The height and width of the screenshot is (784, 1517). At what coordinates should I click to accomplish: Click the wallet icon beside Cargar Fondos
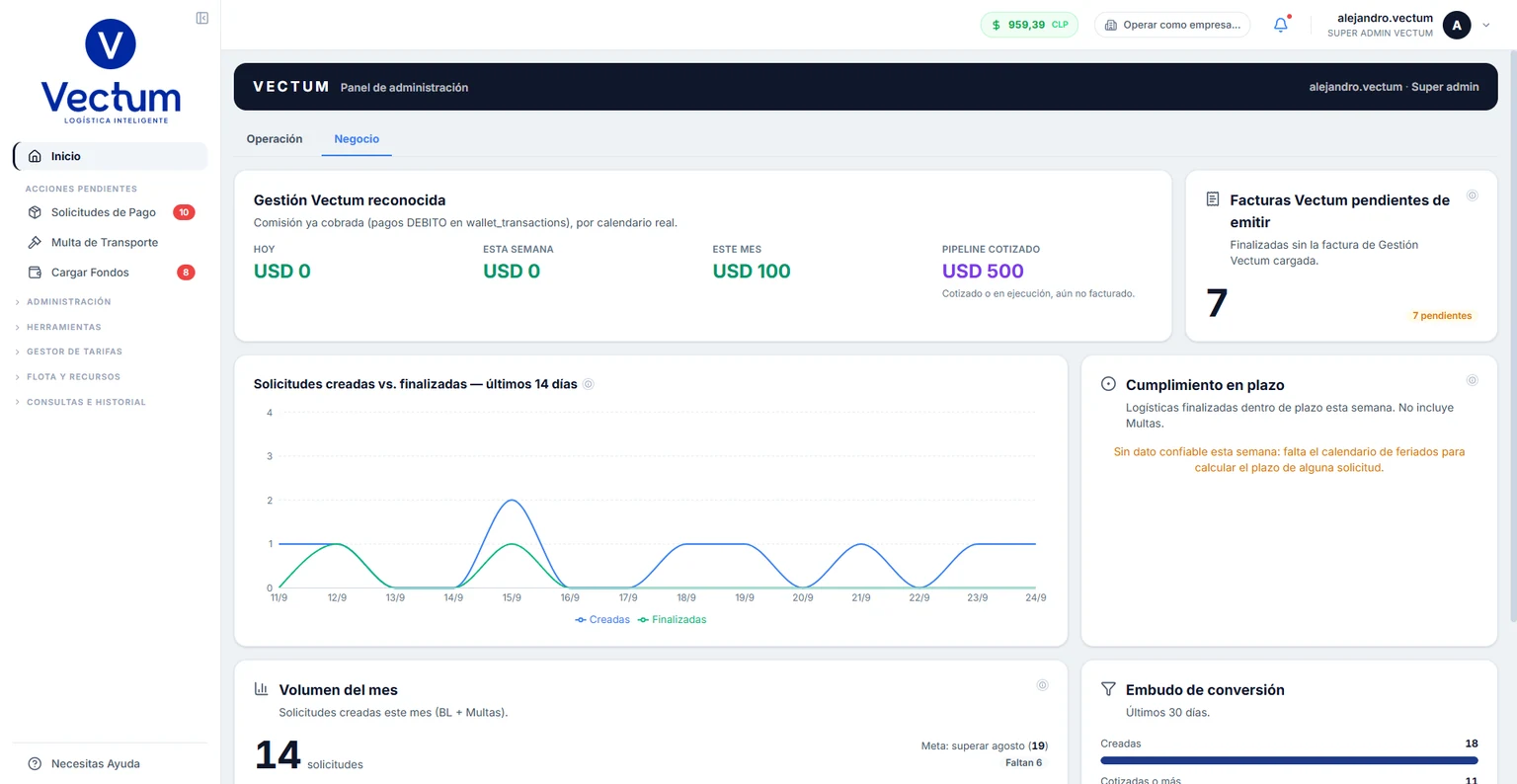point(35,273)
